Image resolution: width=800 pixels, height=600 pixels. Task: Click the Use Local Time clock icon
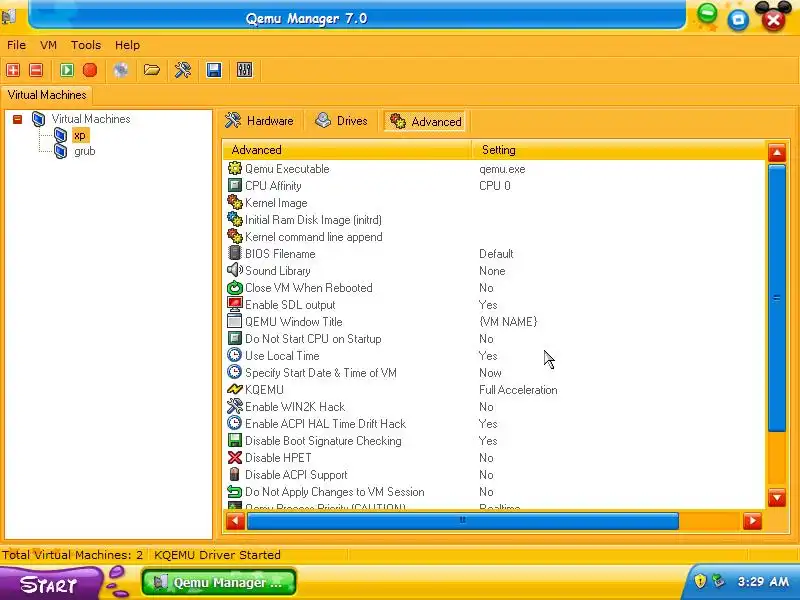coord(235,356)
